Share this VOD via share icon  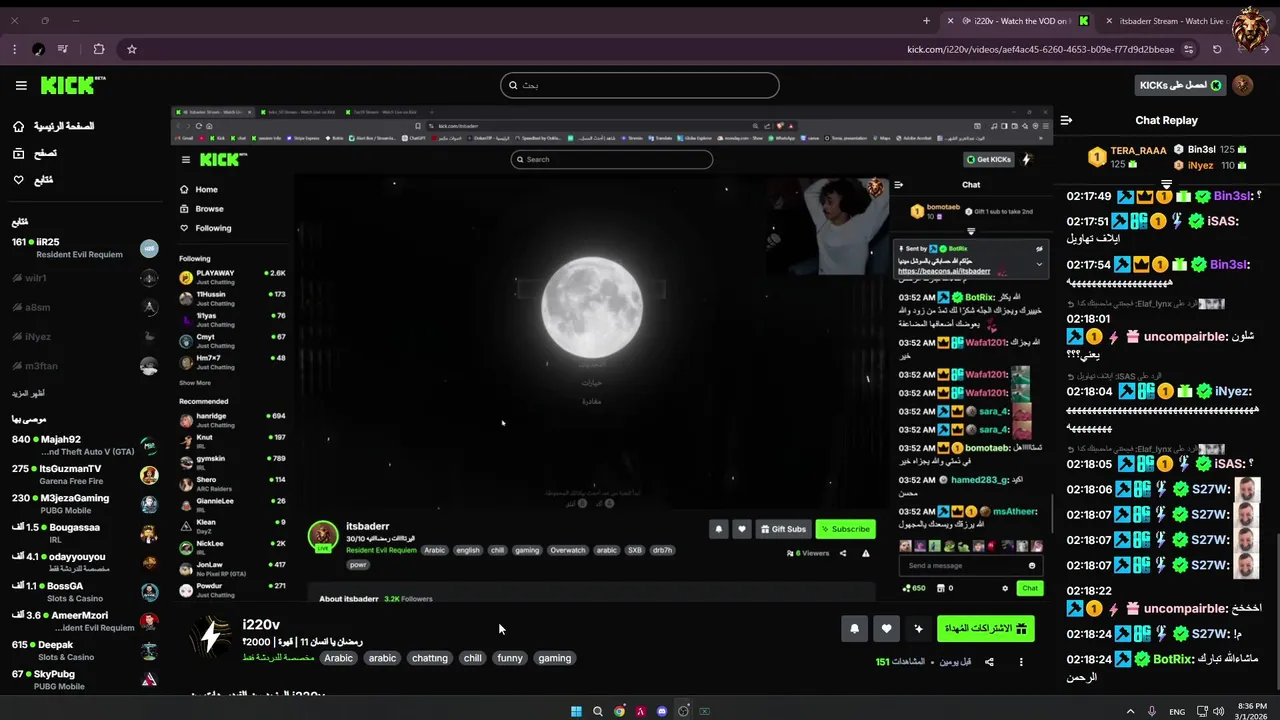989,662
